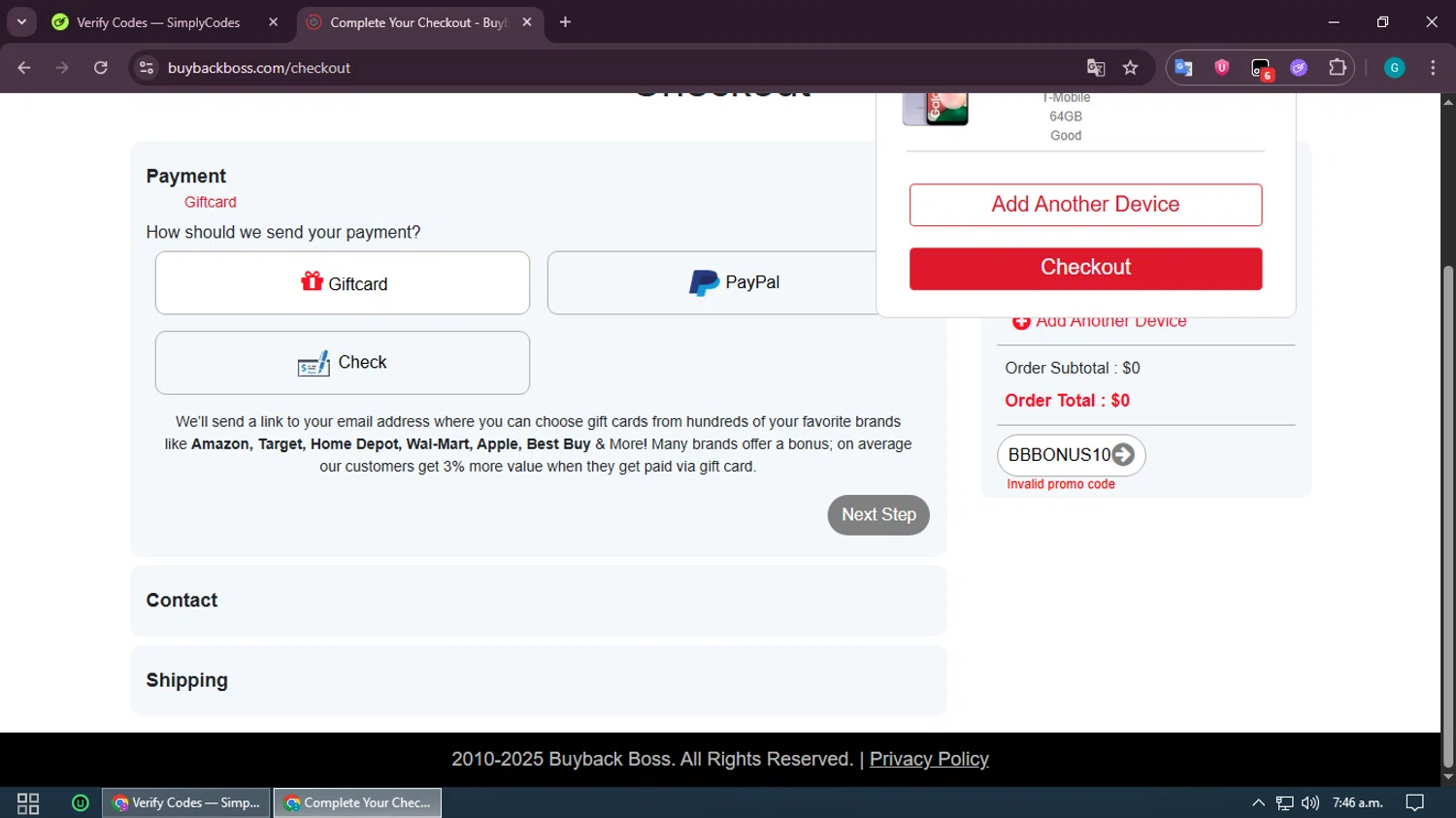
Task: Click the Giftcard gift box icon
Action: pos(312,281)
